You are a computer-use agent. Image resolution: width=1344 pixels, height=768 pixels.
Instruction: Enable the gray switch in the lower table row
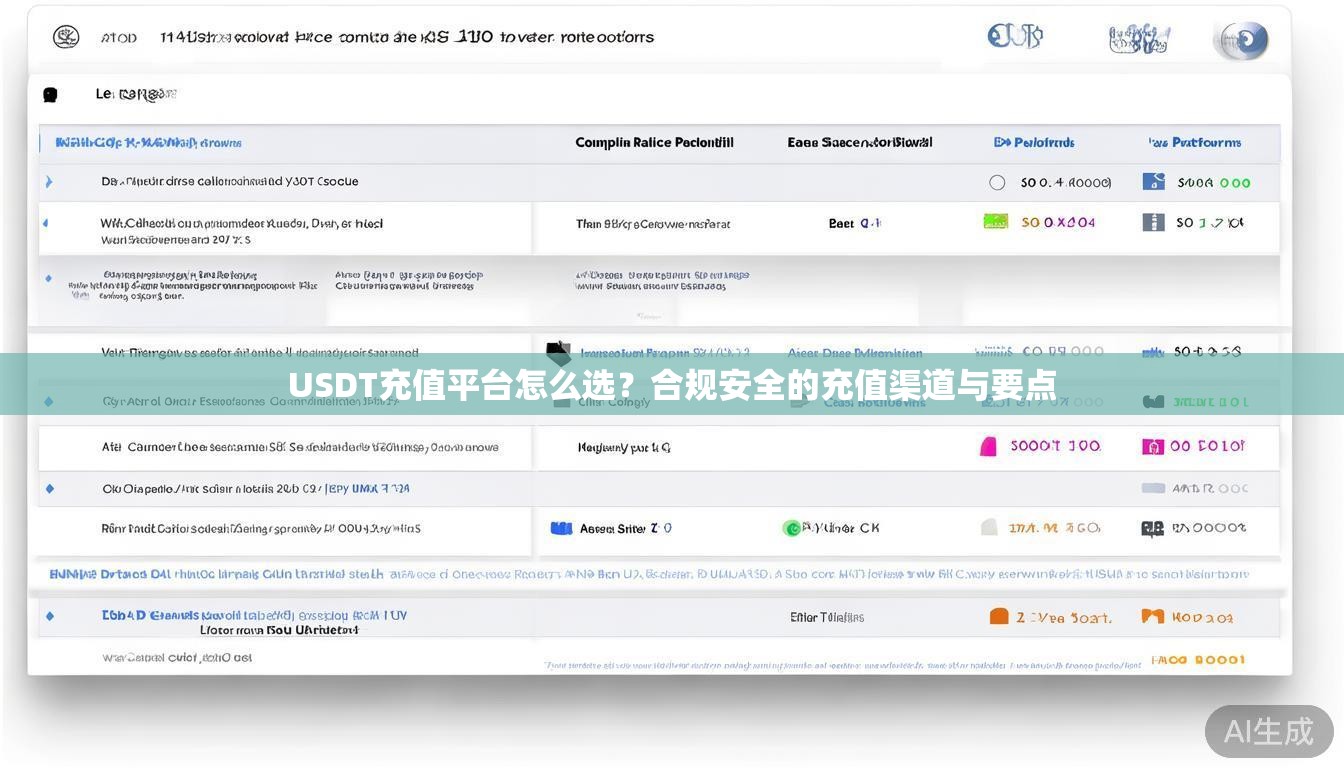1151,488
